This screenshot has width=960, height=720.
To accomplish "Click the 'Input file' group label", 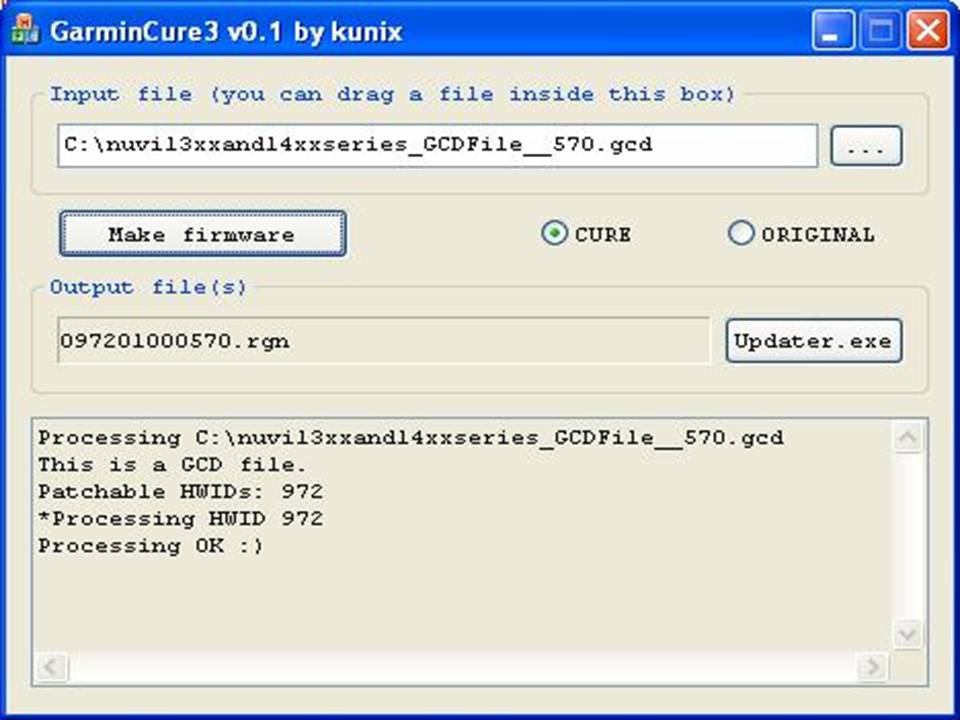I will pos(392,94).
